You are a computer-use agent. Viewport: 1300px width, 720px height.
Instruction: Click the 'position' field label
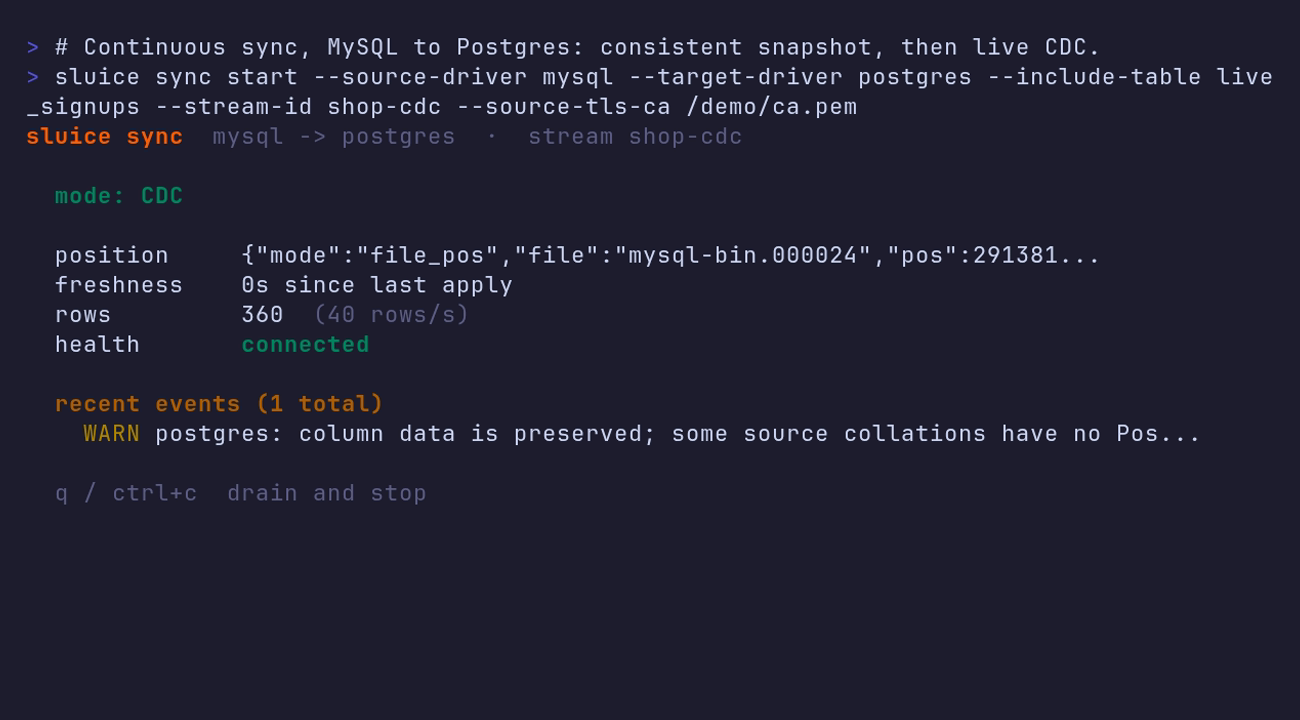[x=112, y=255]
